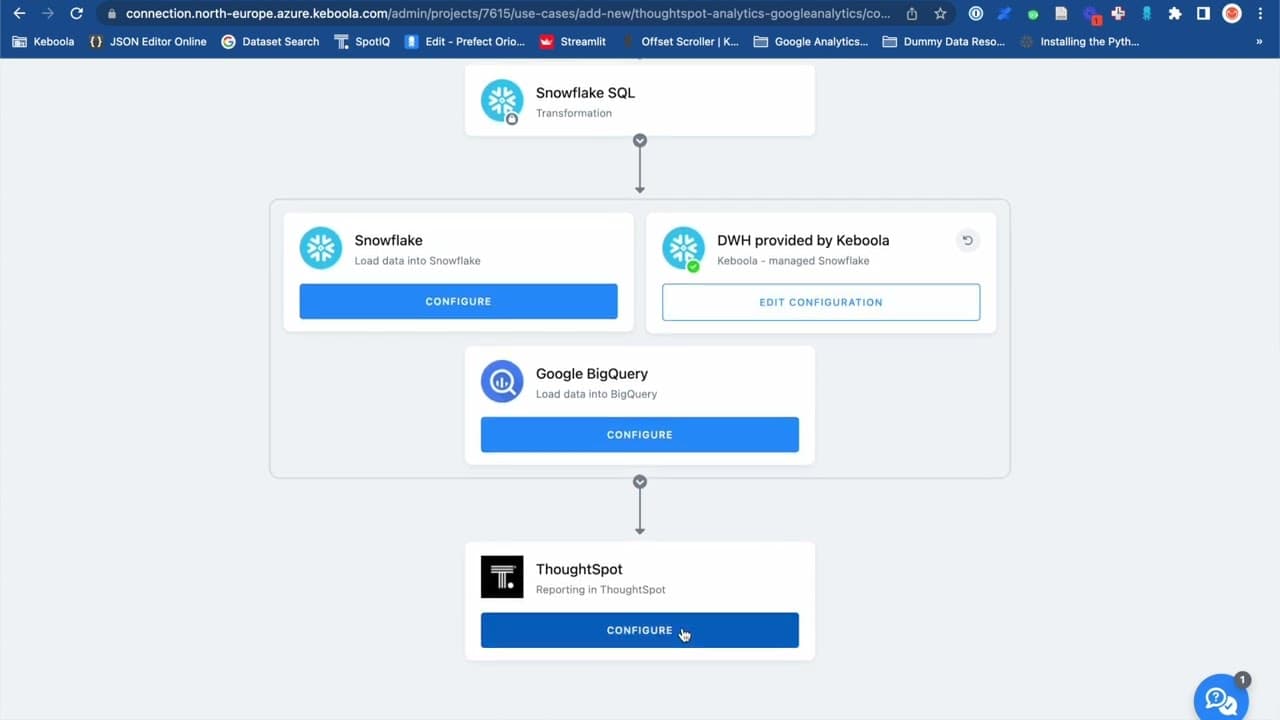Click the 'Google BigQuery' card title

coord(592,374)
